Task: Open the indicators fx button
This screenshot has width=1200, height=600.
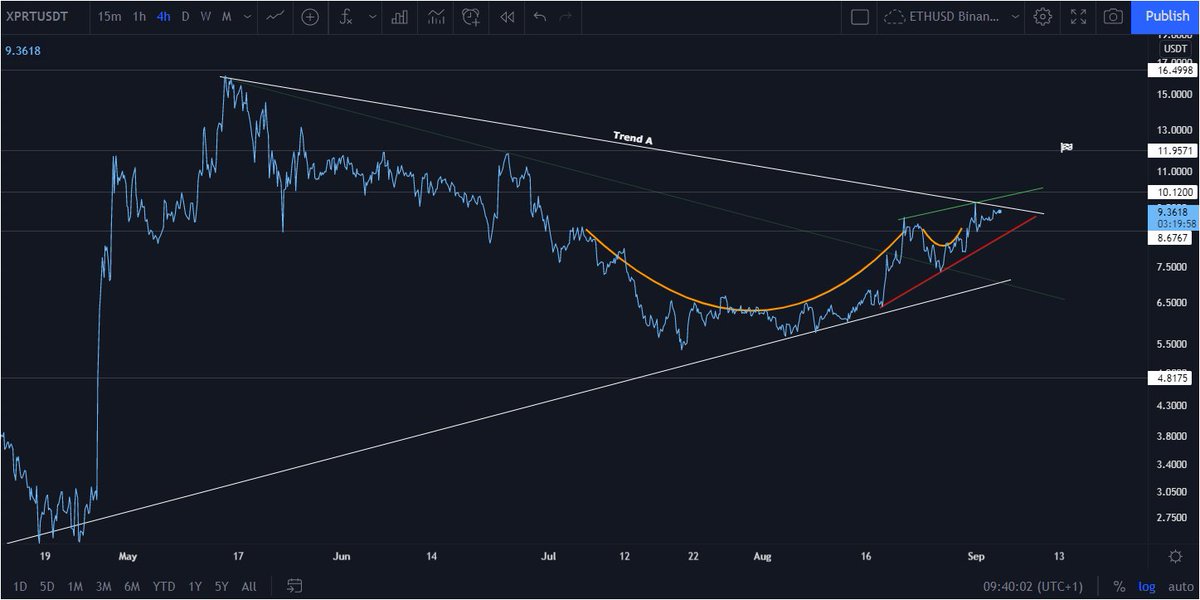Action: click(346, 17)
